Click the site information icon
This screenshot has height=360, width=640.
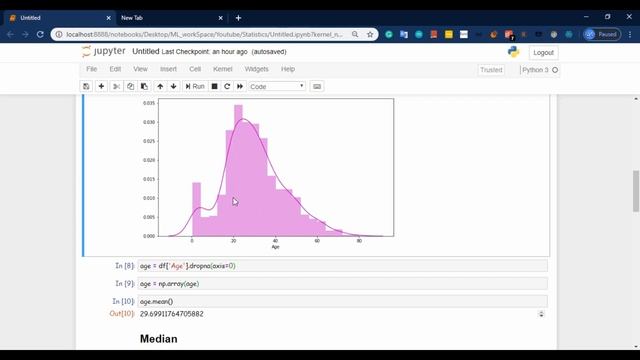click(x=59, y=35)
